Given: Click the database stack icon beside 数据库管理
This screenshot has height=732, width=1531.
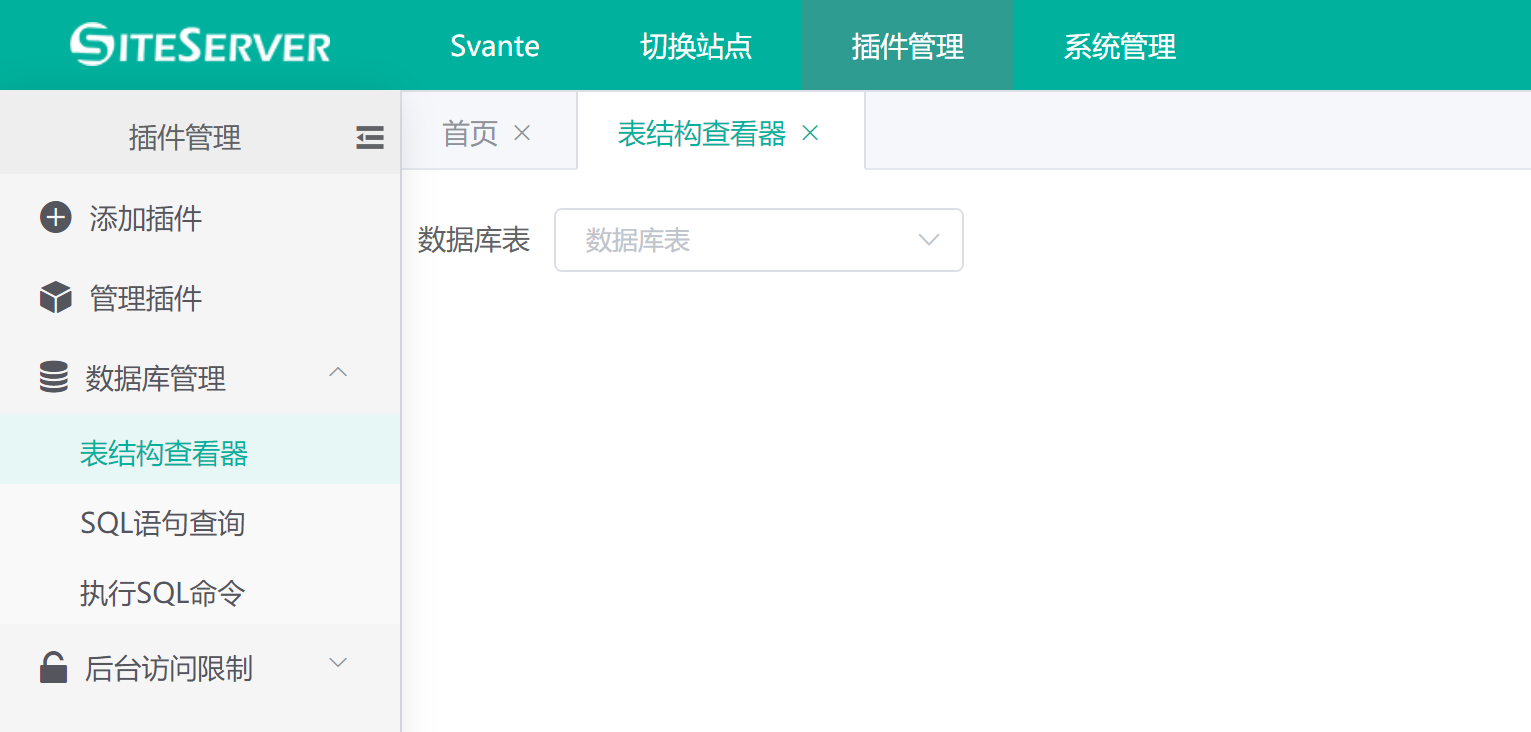Looking at the screenshot, I should coord(54,378).
